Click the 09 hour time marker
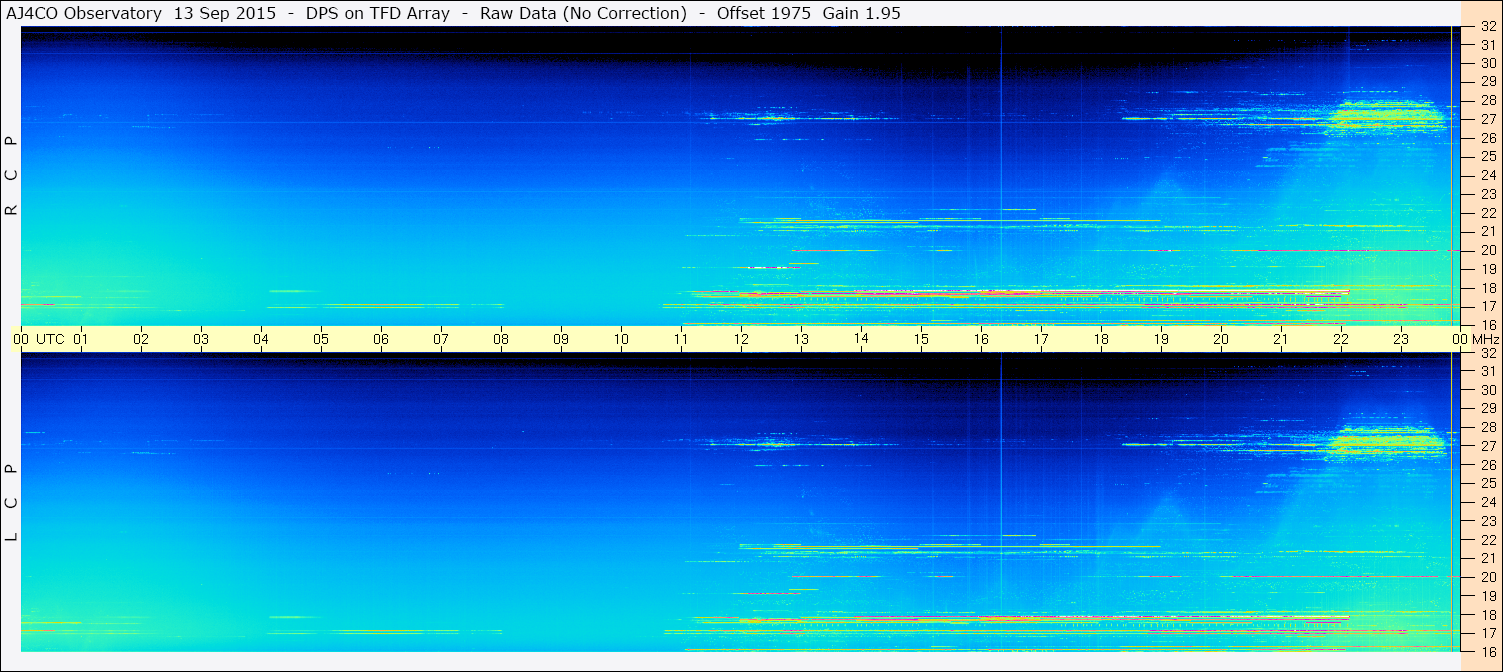The height and width of the screenshot is (672, 1503). click(561, 339)
